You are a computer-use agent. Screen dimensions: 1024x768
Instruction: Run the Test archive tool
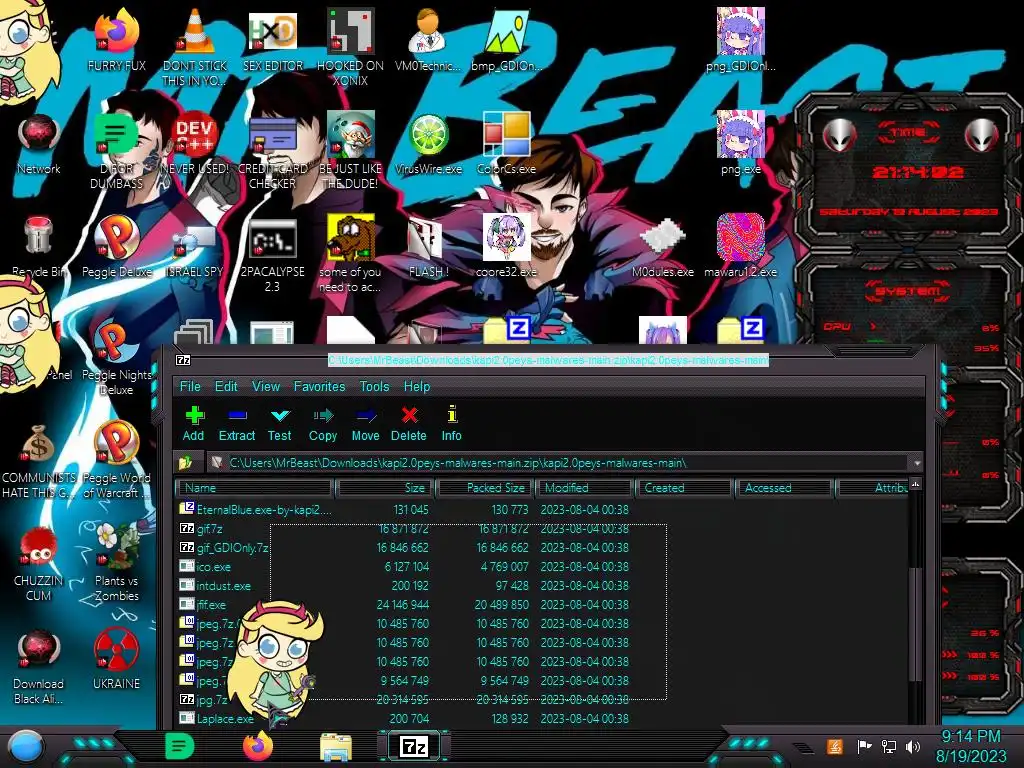(280, 423)
